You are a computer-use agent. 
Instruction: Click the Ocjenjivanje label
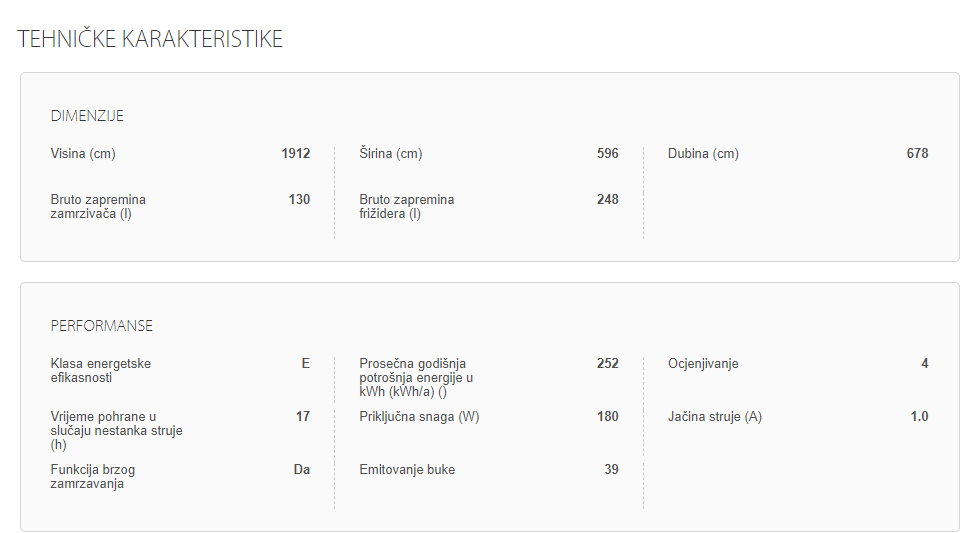pos(703,364)
